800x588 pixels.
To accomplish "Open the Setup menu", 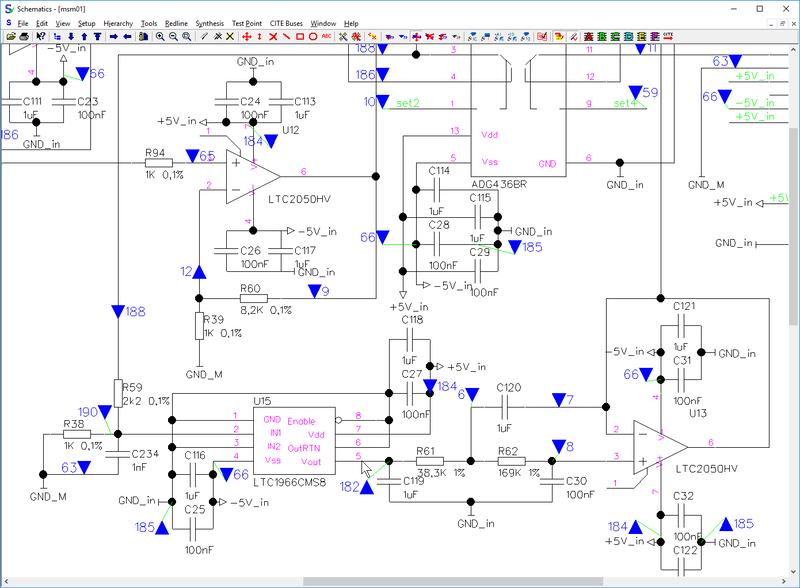I will point(87,23).
